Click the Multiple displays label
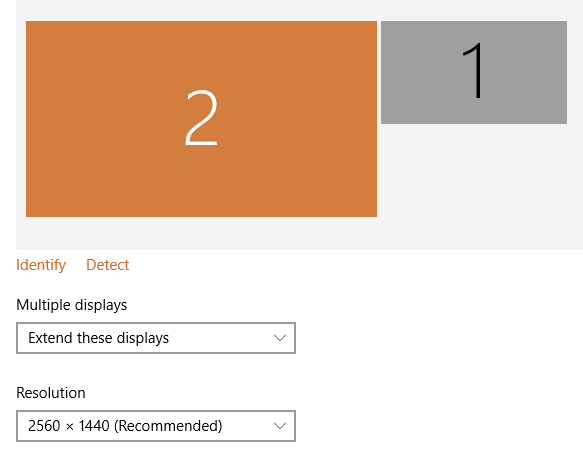583x453 pixels. [x=72, y=305]
